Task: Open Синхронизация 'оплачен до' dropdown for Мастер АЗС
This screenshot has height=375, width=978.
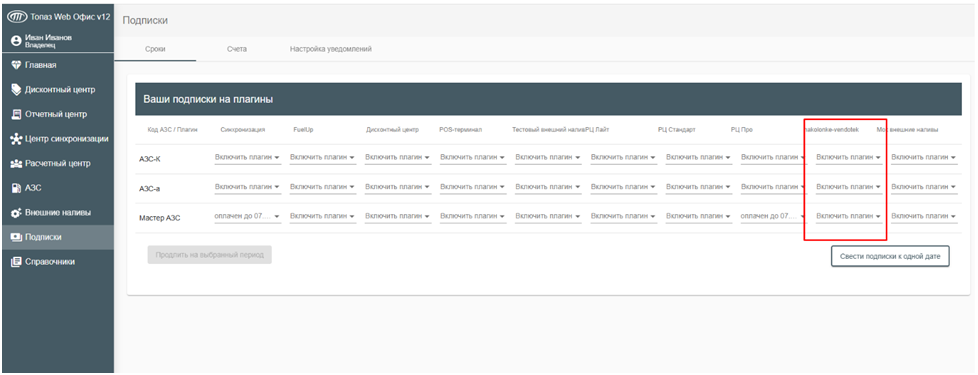Action: [248, 216]
